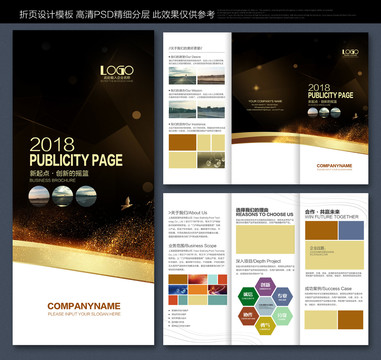
Task: Click the gold LOGO on large cover
Action: (117, 70)
